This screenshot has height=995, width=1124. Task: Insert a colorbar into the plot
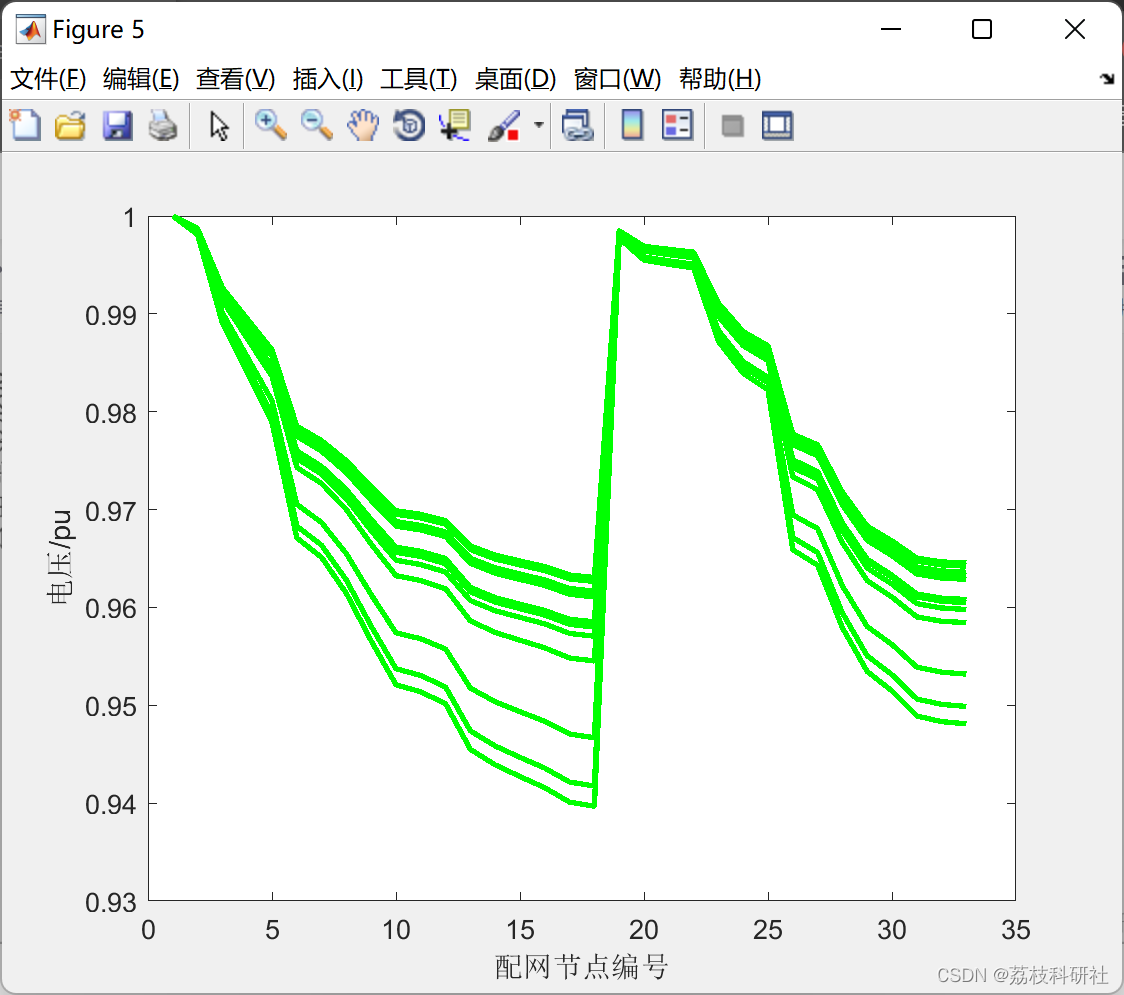pos(631,124)
